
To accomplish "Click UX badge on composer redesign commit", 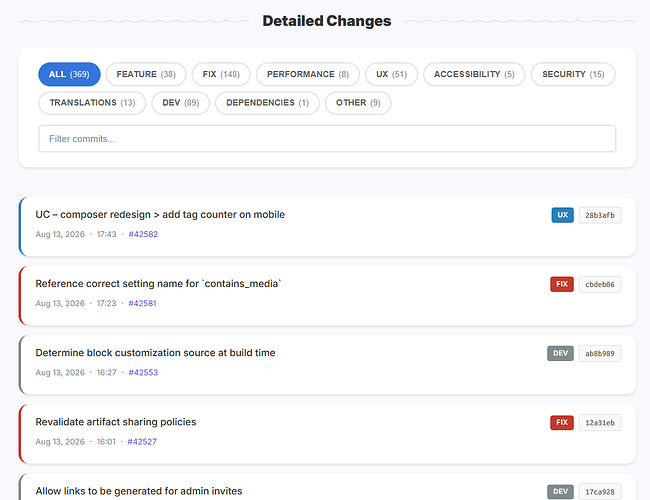I will 563,215.
